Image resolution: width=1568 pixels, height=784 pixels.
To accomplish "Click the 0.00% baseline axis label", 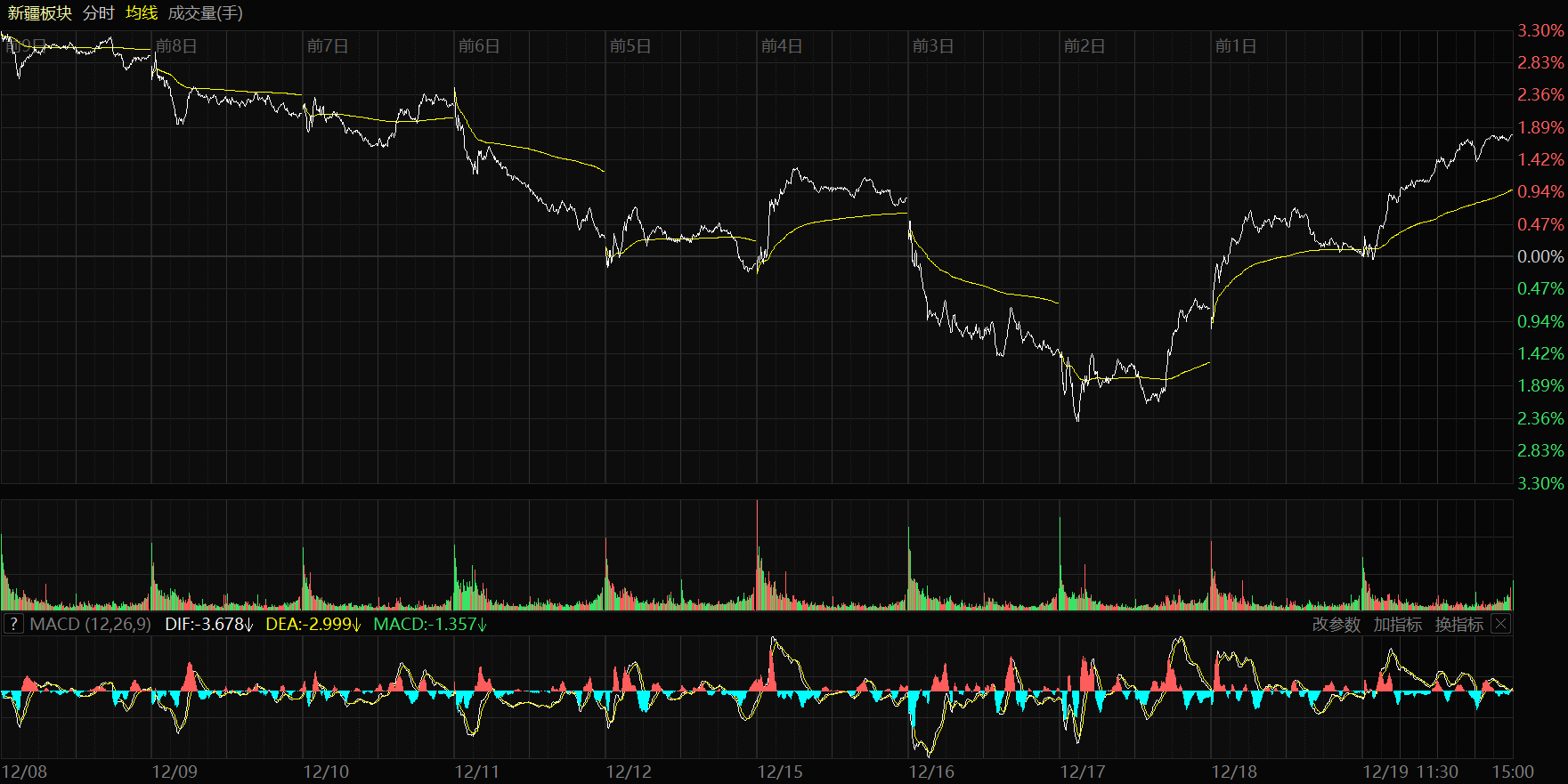I will click(x=1540, y=257).
